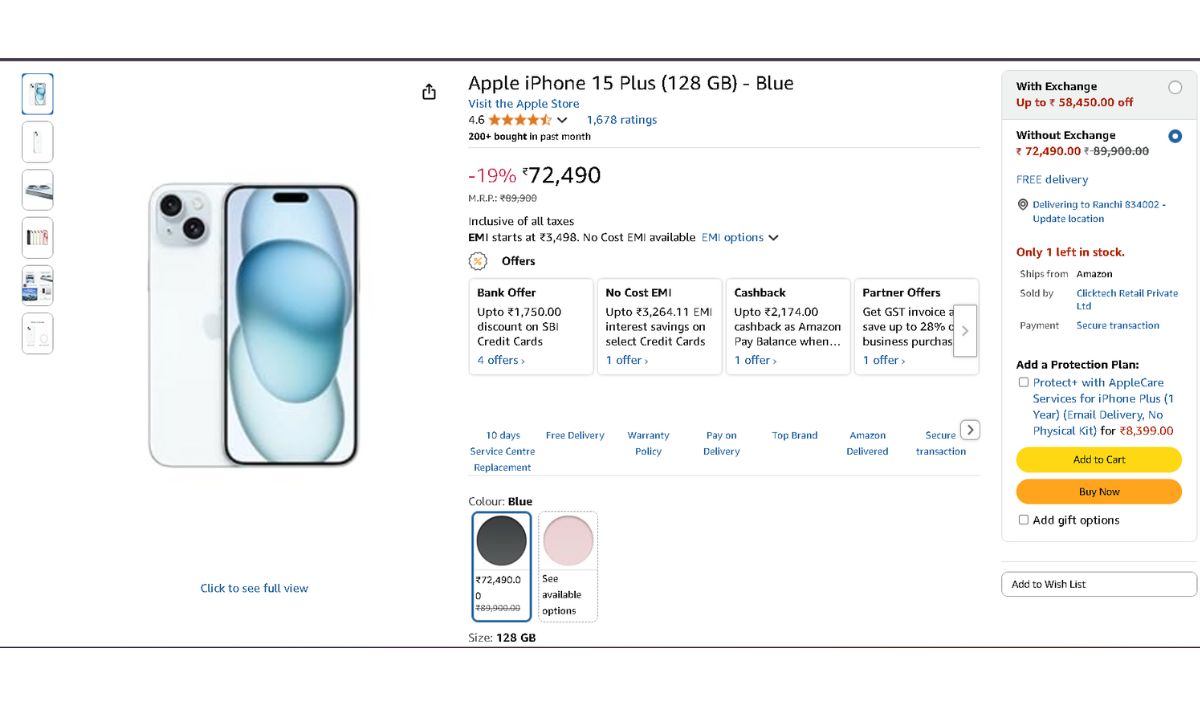The height and width of the screenshot is (720, 1200).
Task: Click the star rating icons
Action: (x=520, y=120)
